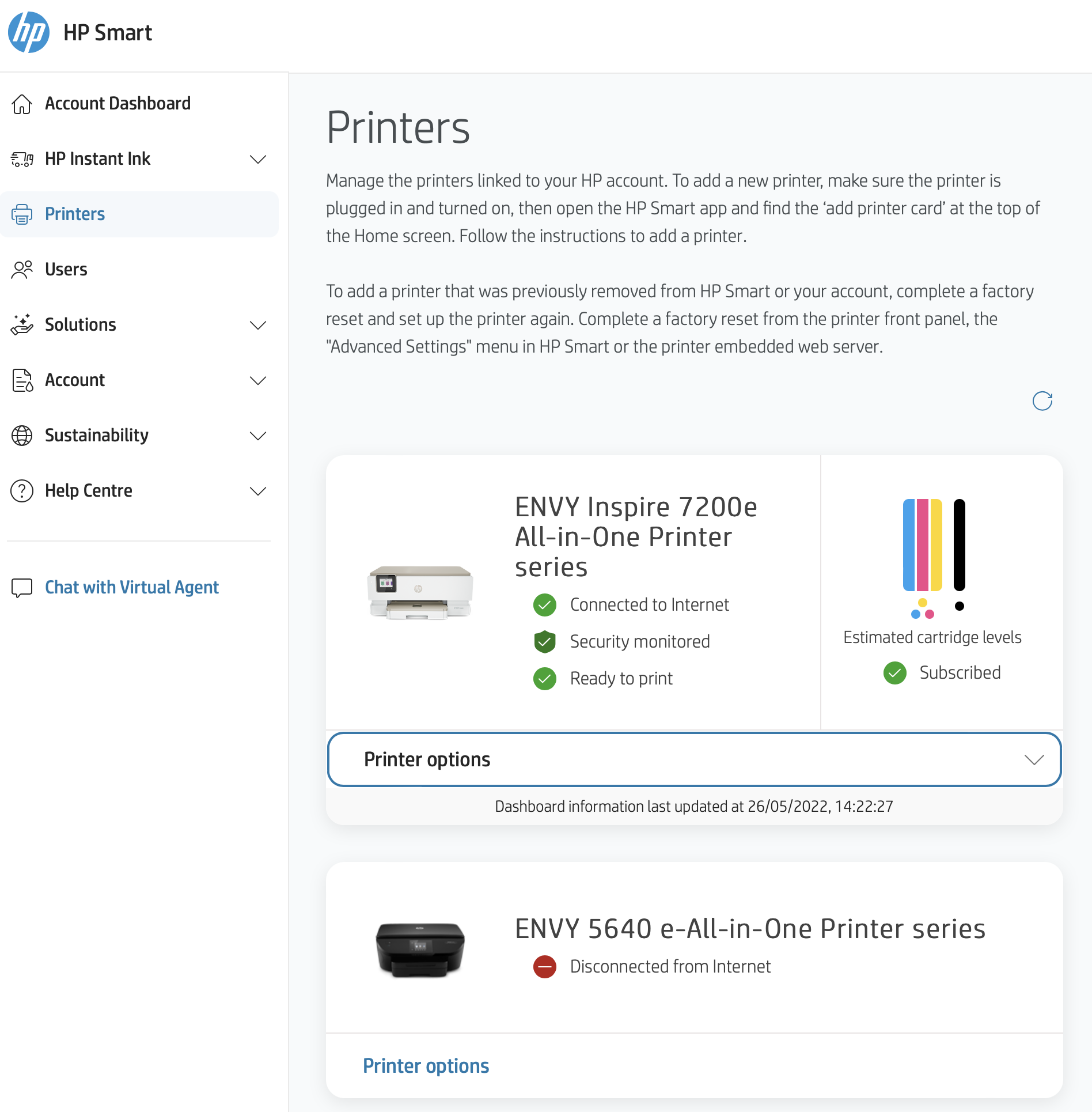
Task: Click the Connected to Internet status text
Action: 650,605
